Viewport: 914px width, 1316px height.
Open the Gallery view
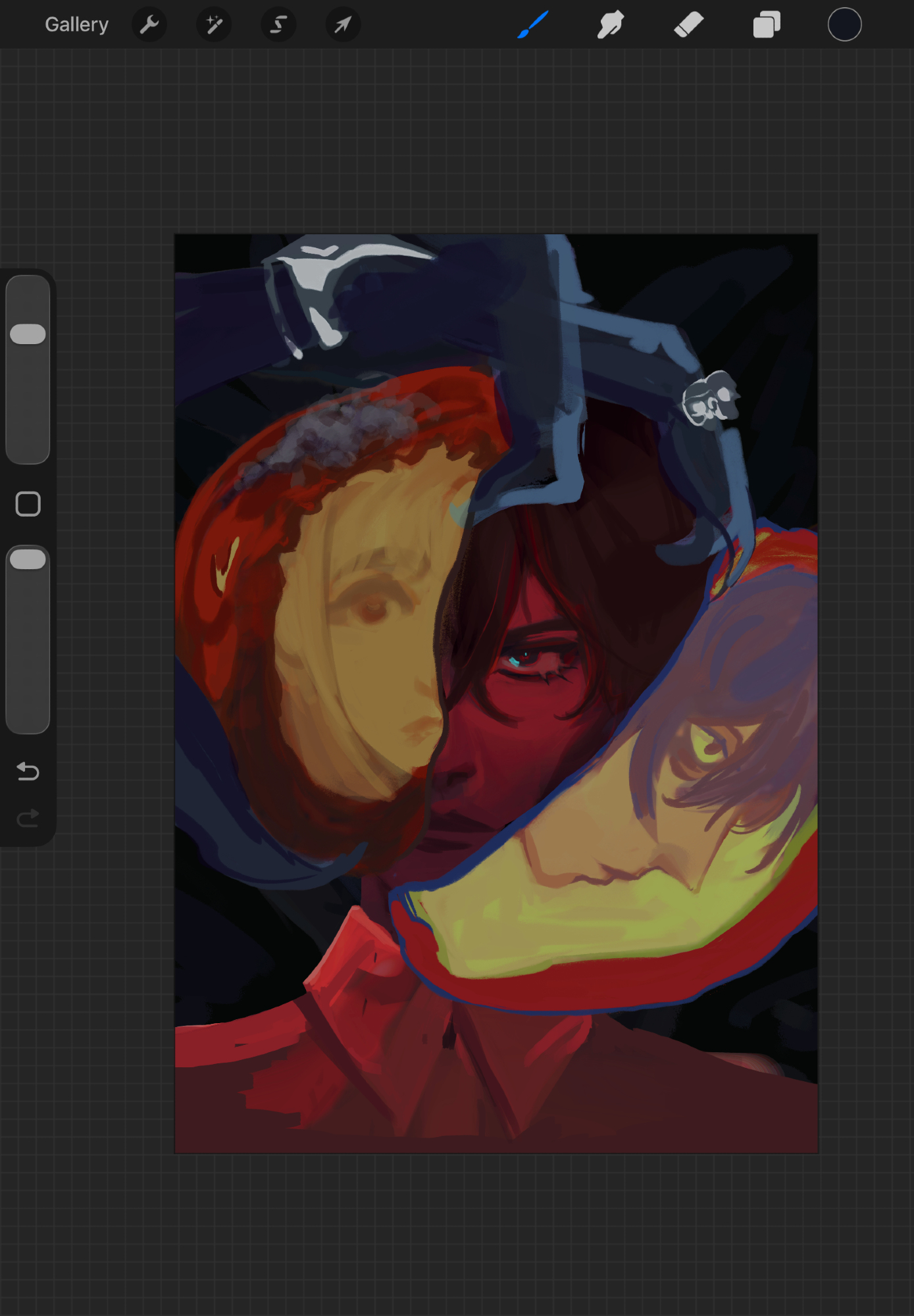coord(76,25)
